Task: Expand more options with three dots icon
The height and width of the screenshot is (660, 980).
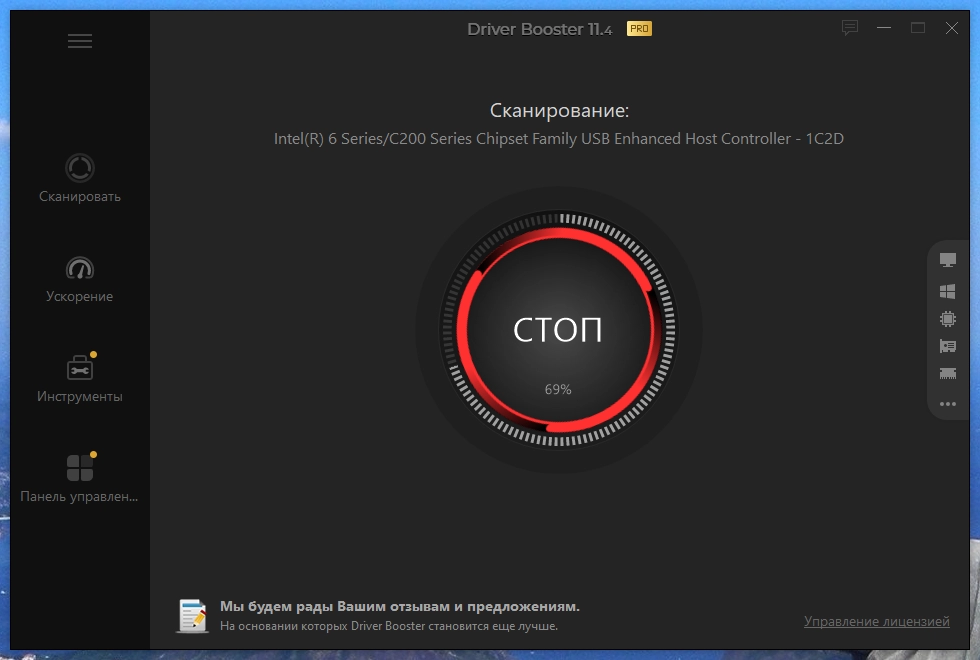Action: coord(948,404)
